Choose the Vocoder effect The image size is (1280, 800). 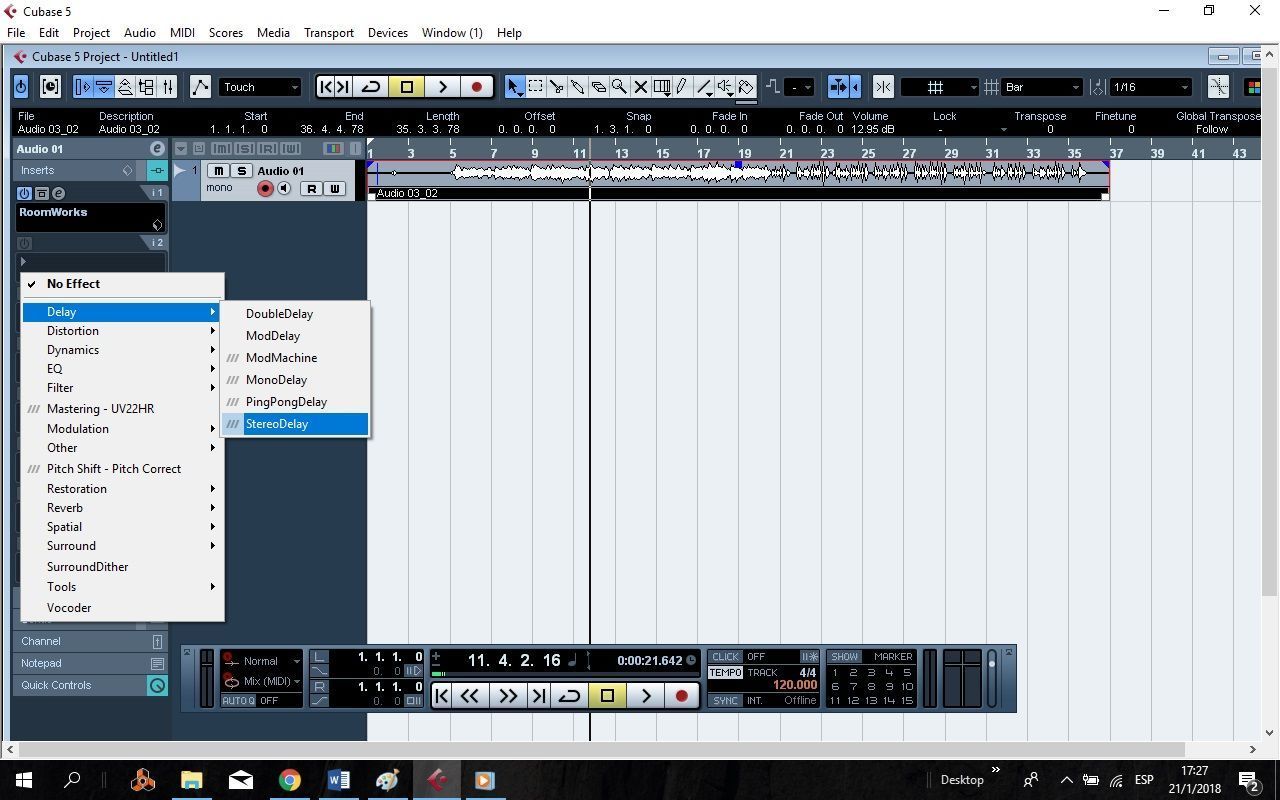pyautogui.click(x=121, y=608)
